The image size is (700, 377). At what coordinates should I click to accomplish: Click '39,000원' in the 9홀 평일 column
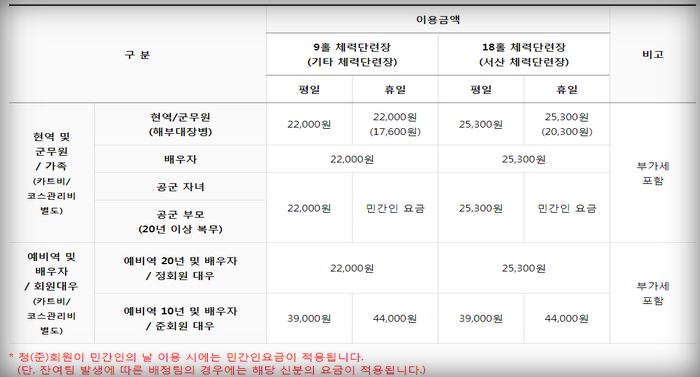309,318
